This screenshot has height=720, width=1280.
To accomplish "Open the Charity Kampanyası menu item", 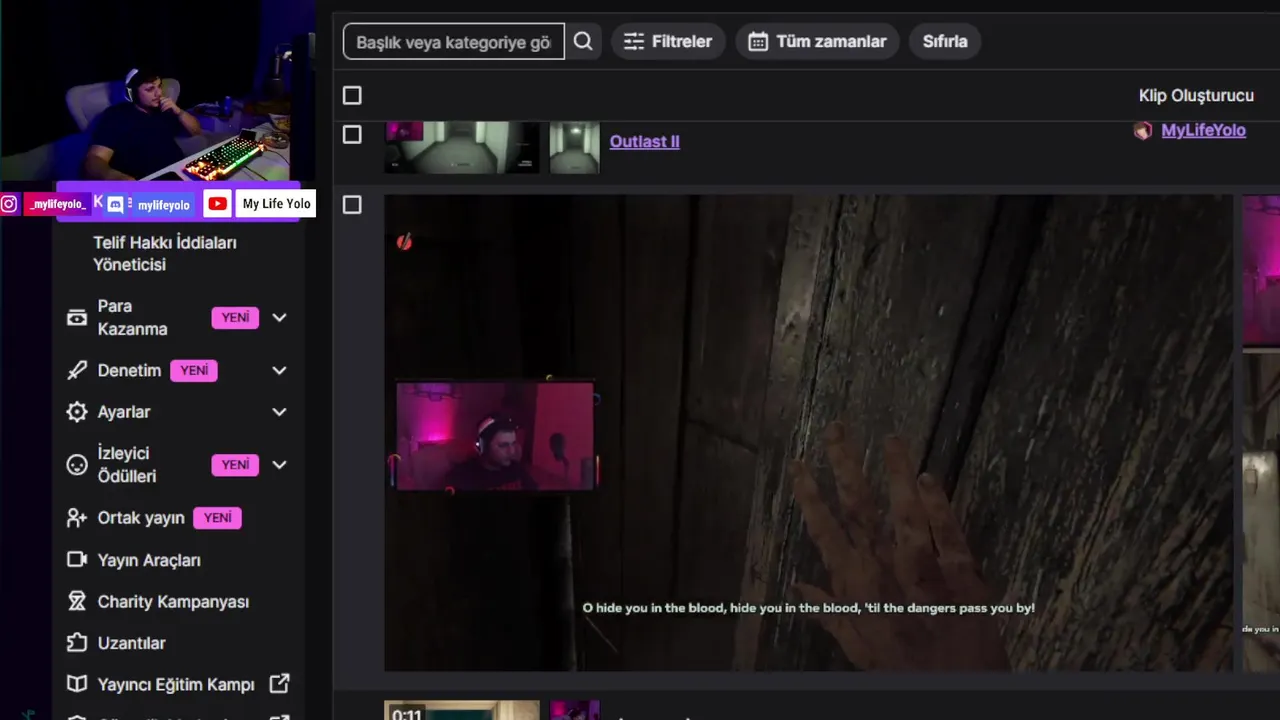I will [x=173, y=602].
